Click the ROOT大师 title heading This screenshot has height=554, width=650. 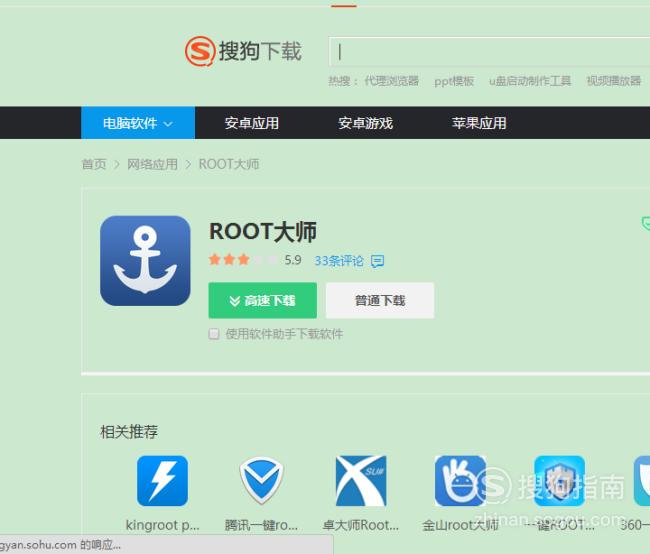[x=263, y=231]
